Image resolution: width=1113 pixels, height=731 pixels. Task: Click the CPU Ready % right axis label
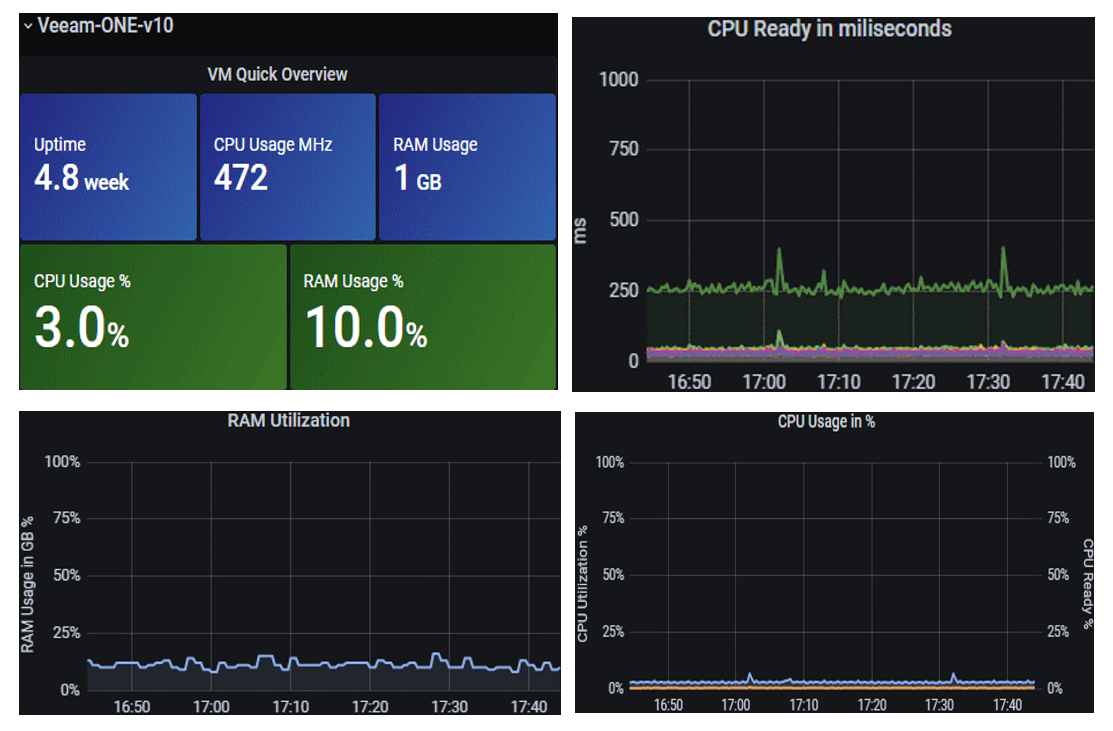pos(1087,584)
